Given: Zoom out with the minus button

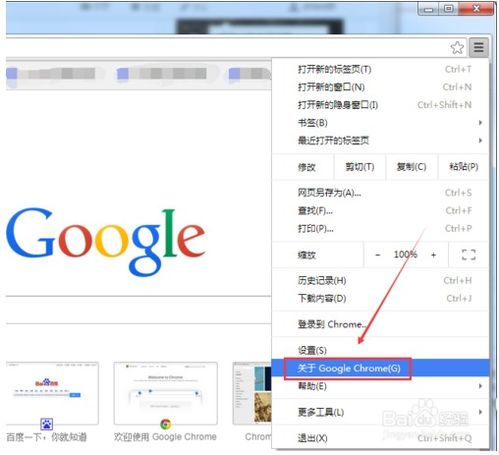Looking at the screenshot, I should tap(377, 255).
